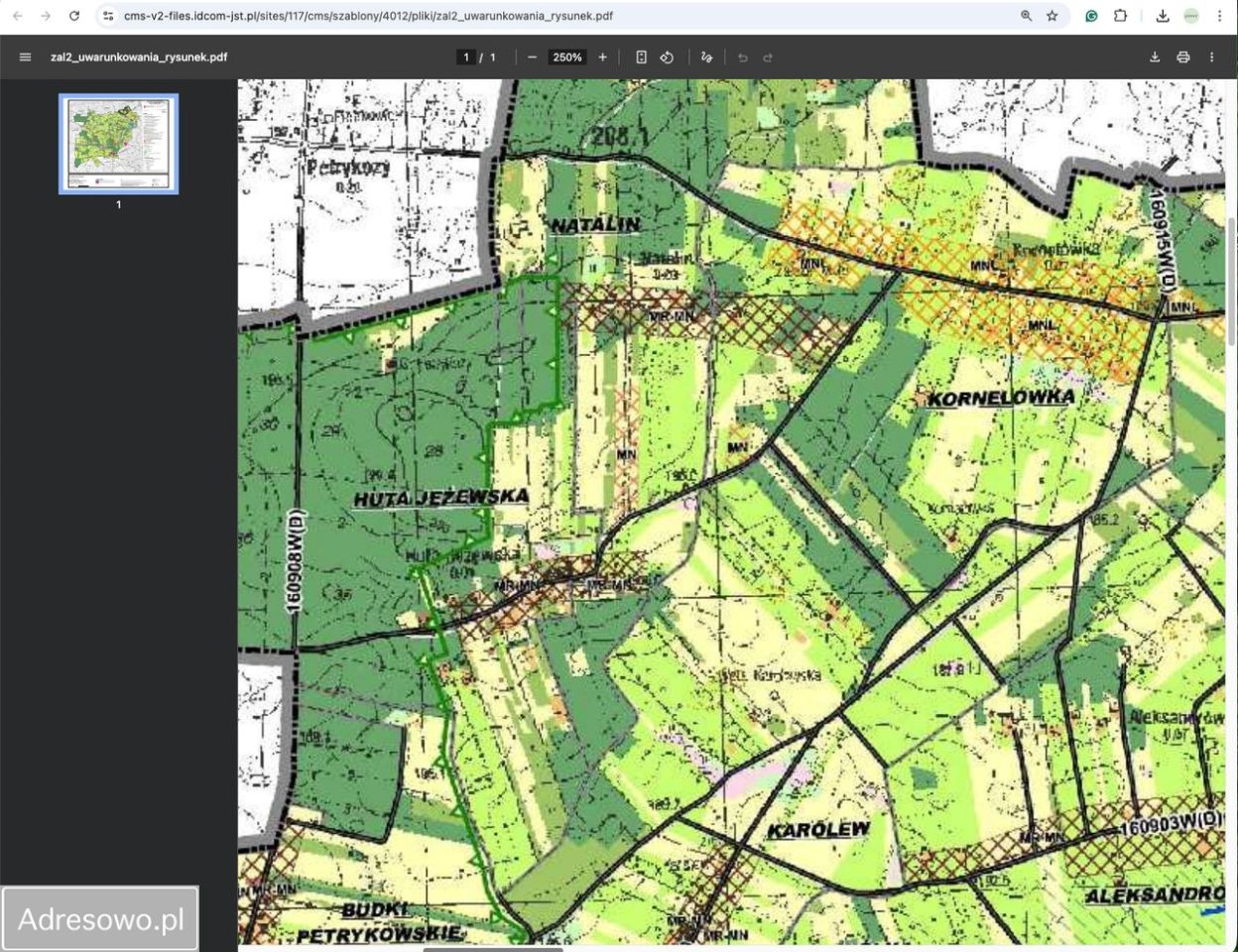Reload the page in the browser
This screenshot has height=952, width=1238.
coord(74,16)
